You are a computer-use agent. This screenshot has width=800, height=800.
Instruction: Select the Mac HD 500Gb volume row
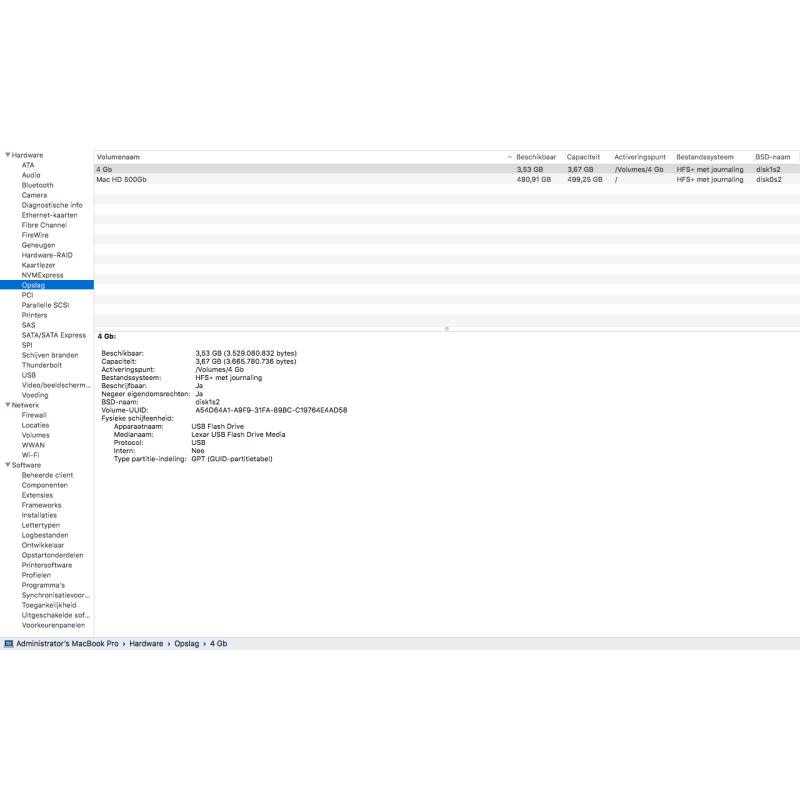(x=447, y=180)
